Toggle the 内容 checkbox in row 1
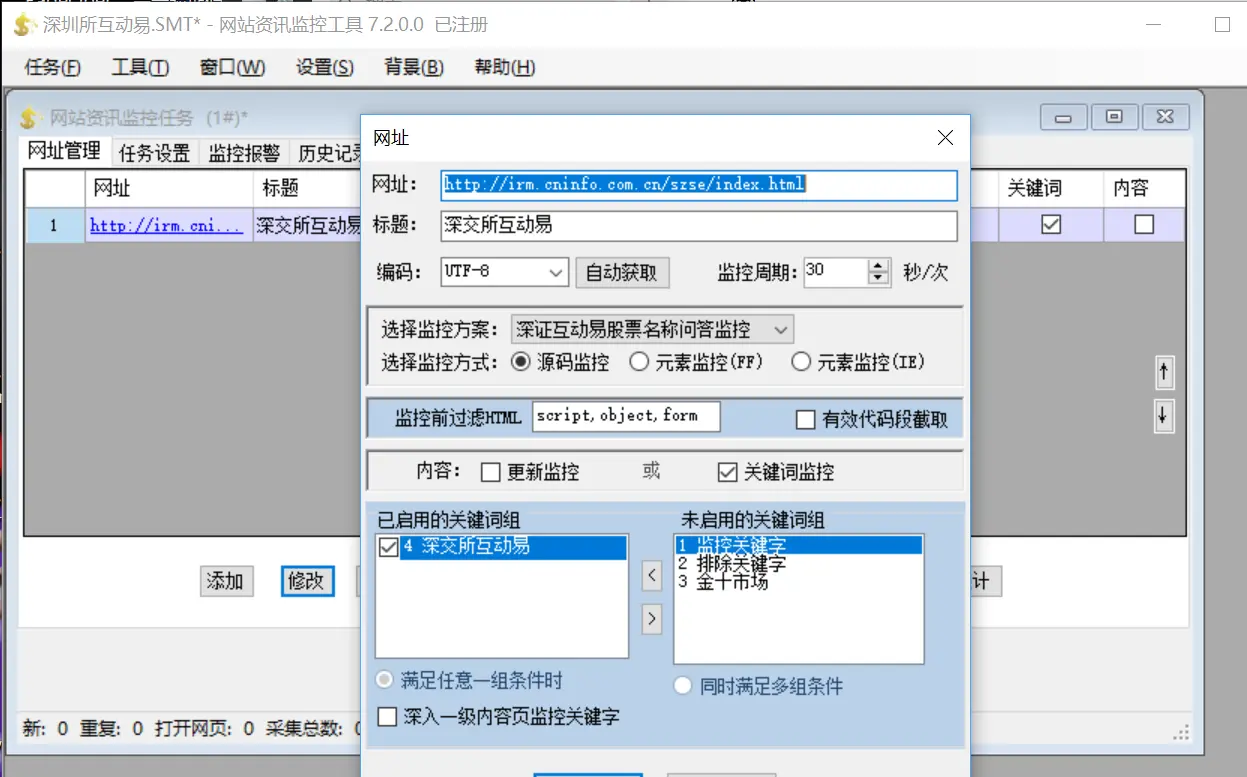 click(x=1144, y=225)
